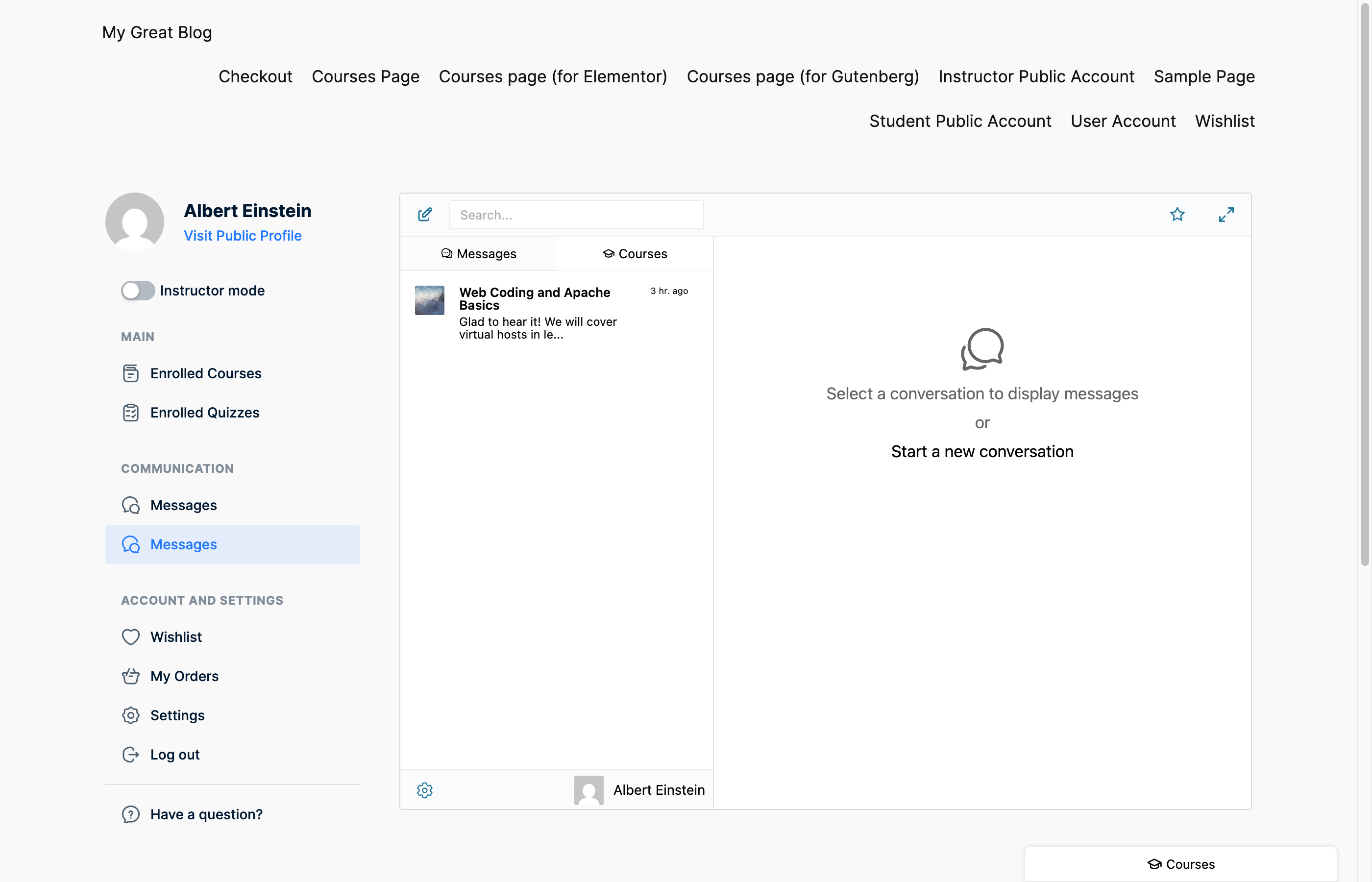
Task: Open the Courses tab at the bottom-right popup
Action: (1181, 864)
